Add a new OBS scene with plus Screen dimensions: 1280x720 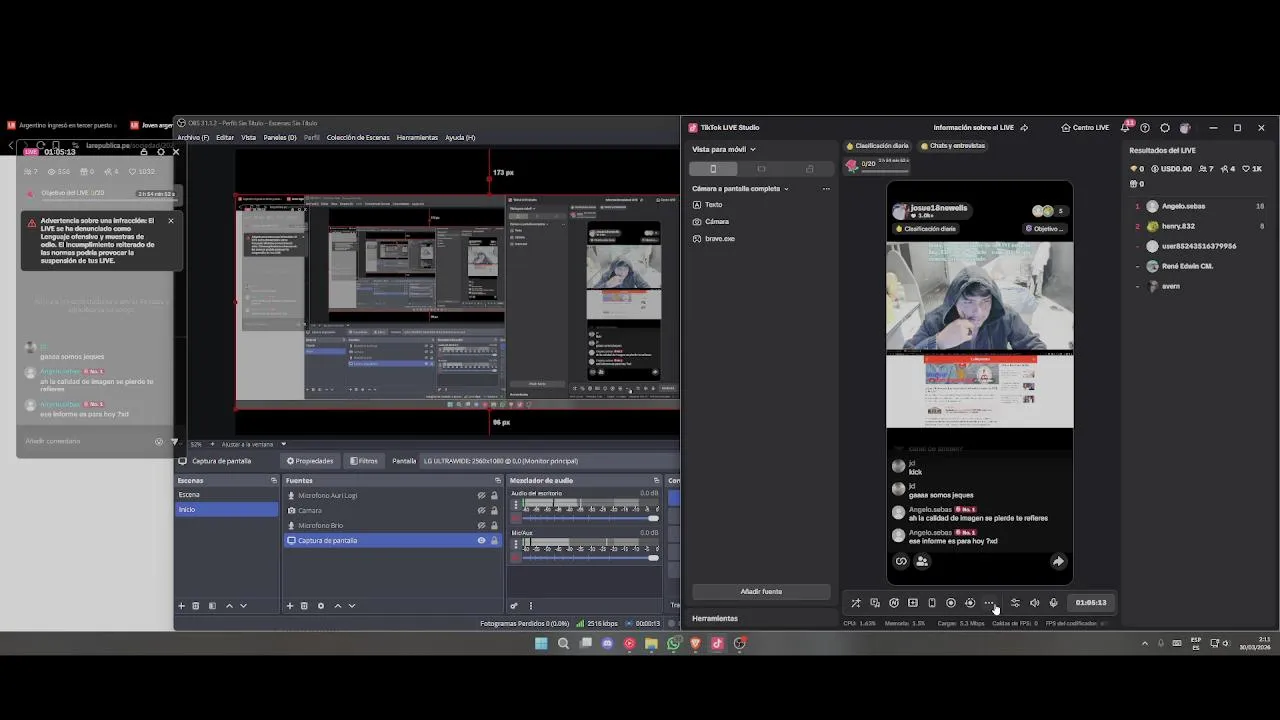pos(181,606)
